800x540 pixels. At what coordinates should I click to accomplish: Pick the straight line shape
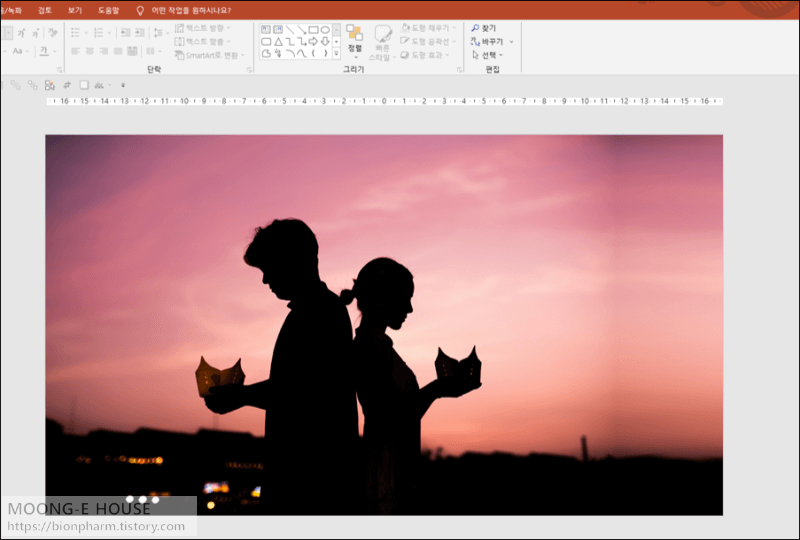coord(290,30)
